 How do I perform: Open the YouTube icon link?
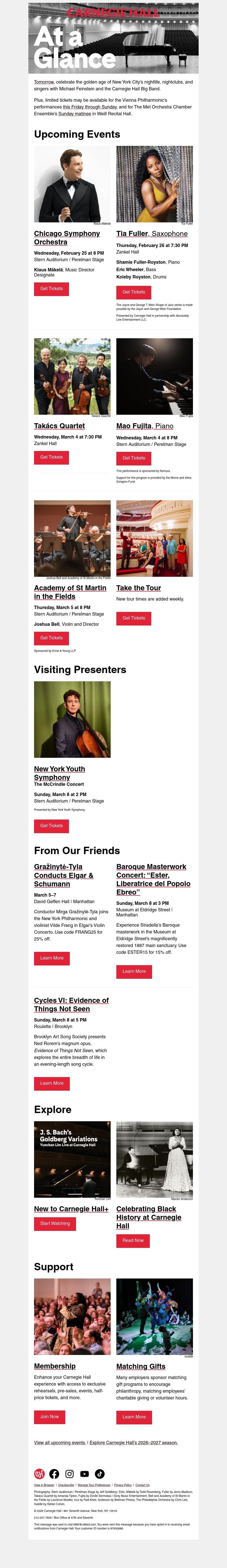pos(84,1474)
